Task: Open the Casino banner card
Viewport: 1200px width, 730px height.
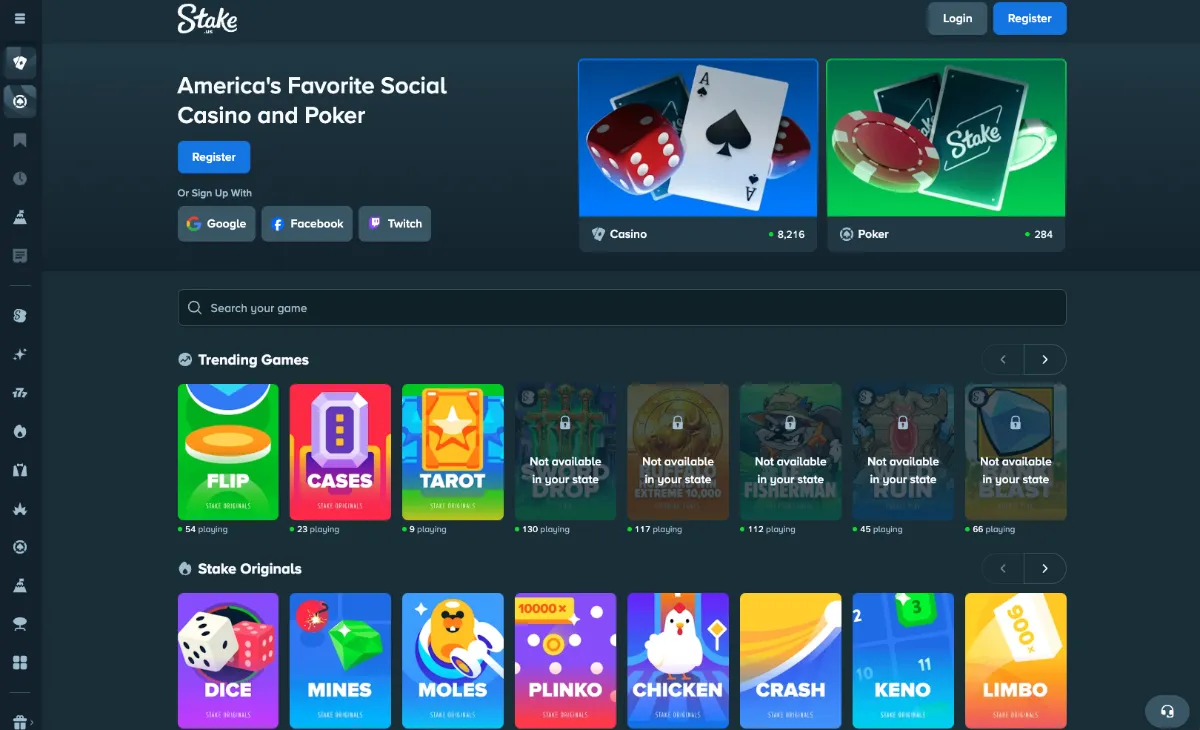Action: 698,155
